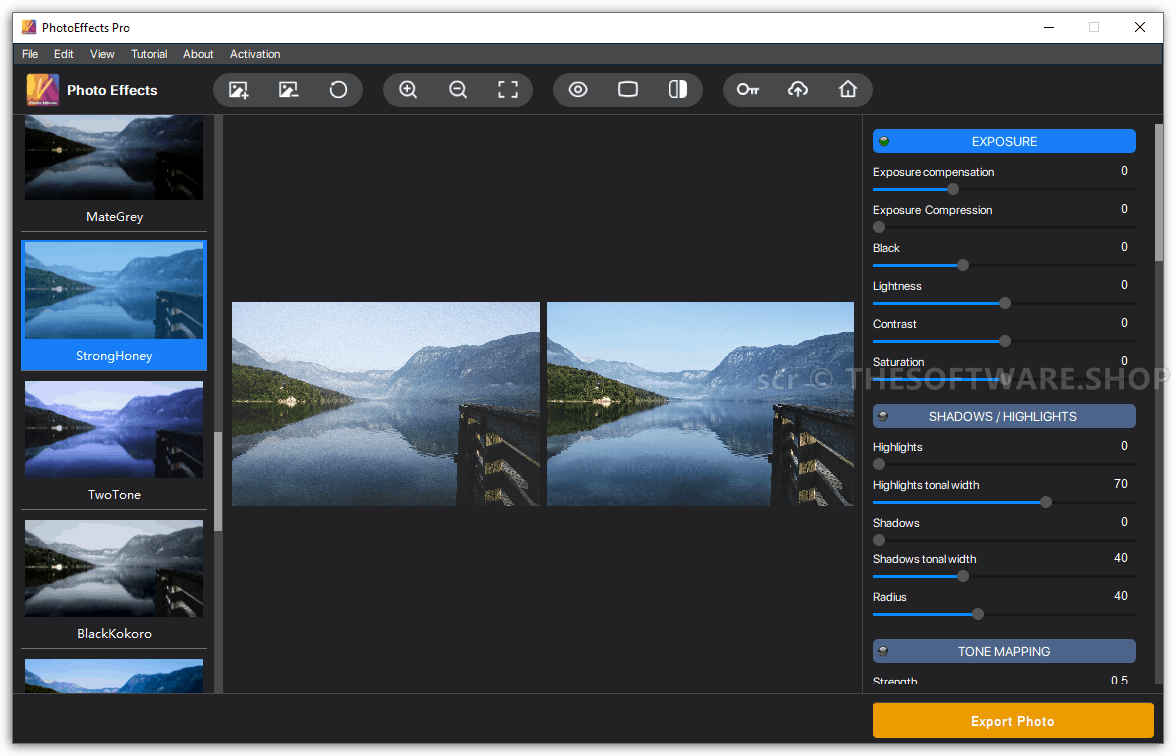Click the home icon in toolbar
1176x756 pixels.
848,90
